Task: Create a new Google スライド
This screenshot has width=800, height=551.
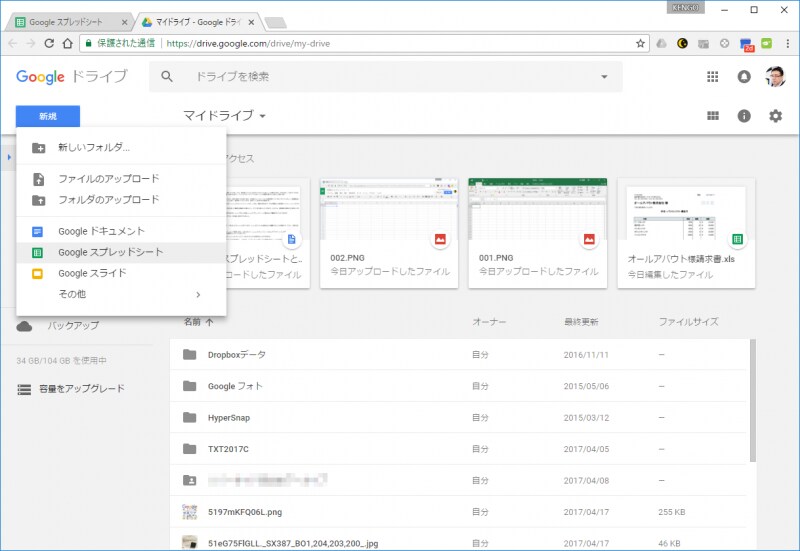Action: click(121, 273)
